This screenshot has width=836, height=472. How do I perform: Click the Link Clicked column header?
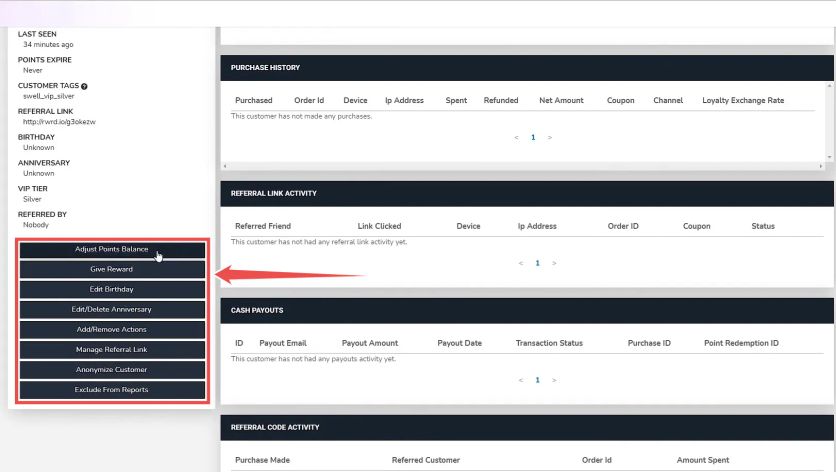tap(379, 226)
